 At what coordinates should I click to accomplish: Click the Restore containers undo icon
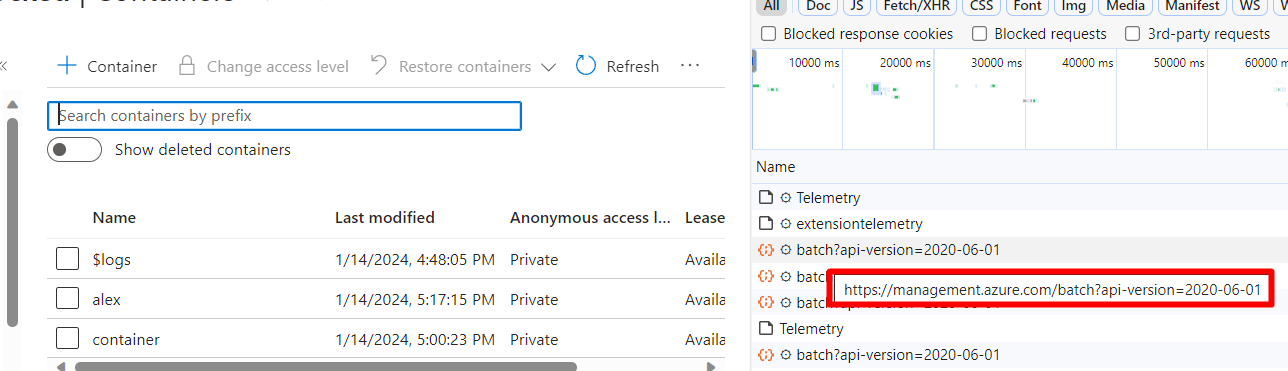tap(378, 66)
